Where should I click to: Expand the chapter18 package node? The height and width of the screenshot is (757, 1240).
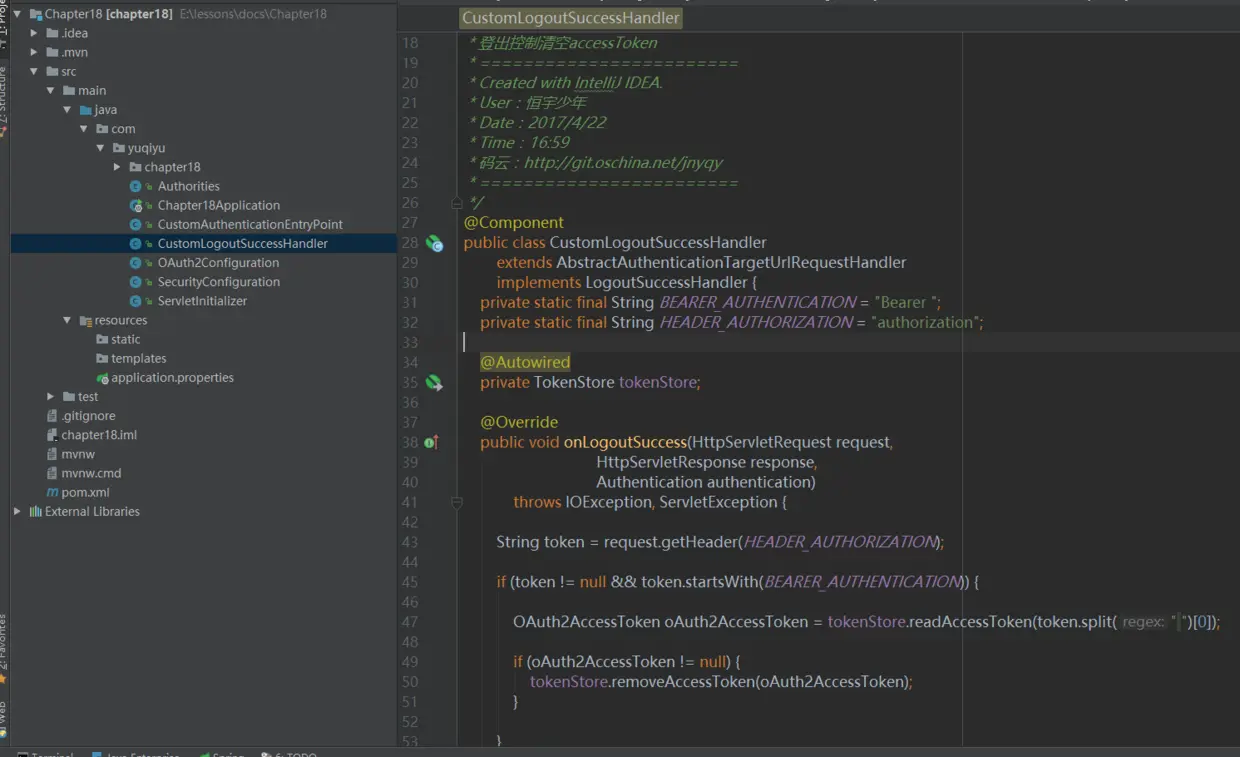click(118, 167)
